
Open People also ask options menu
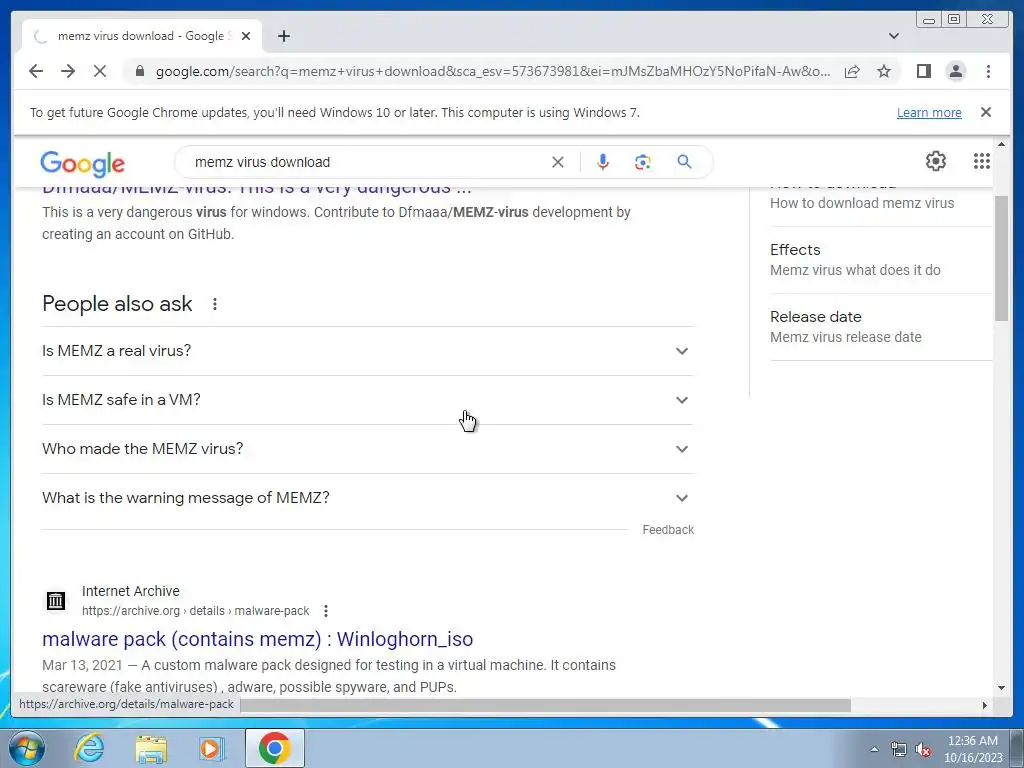(214, 304)
